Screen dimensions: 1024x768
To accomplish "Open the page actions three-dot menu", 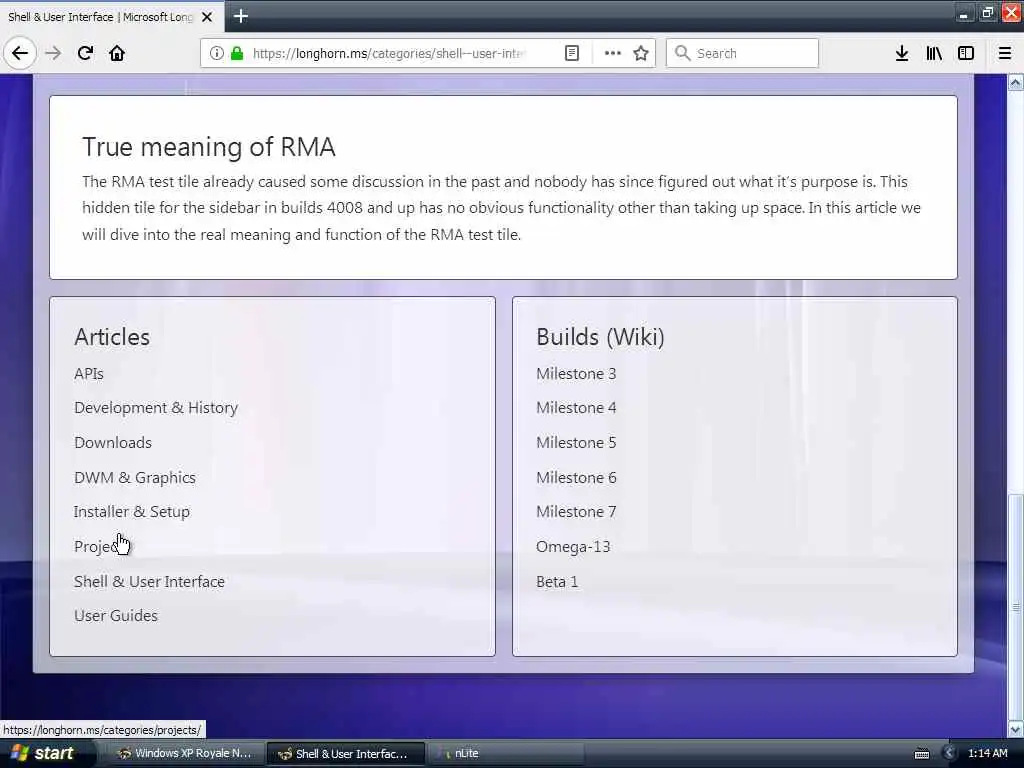I will [613, 53].
